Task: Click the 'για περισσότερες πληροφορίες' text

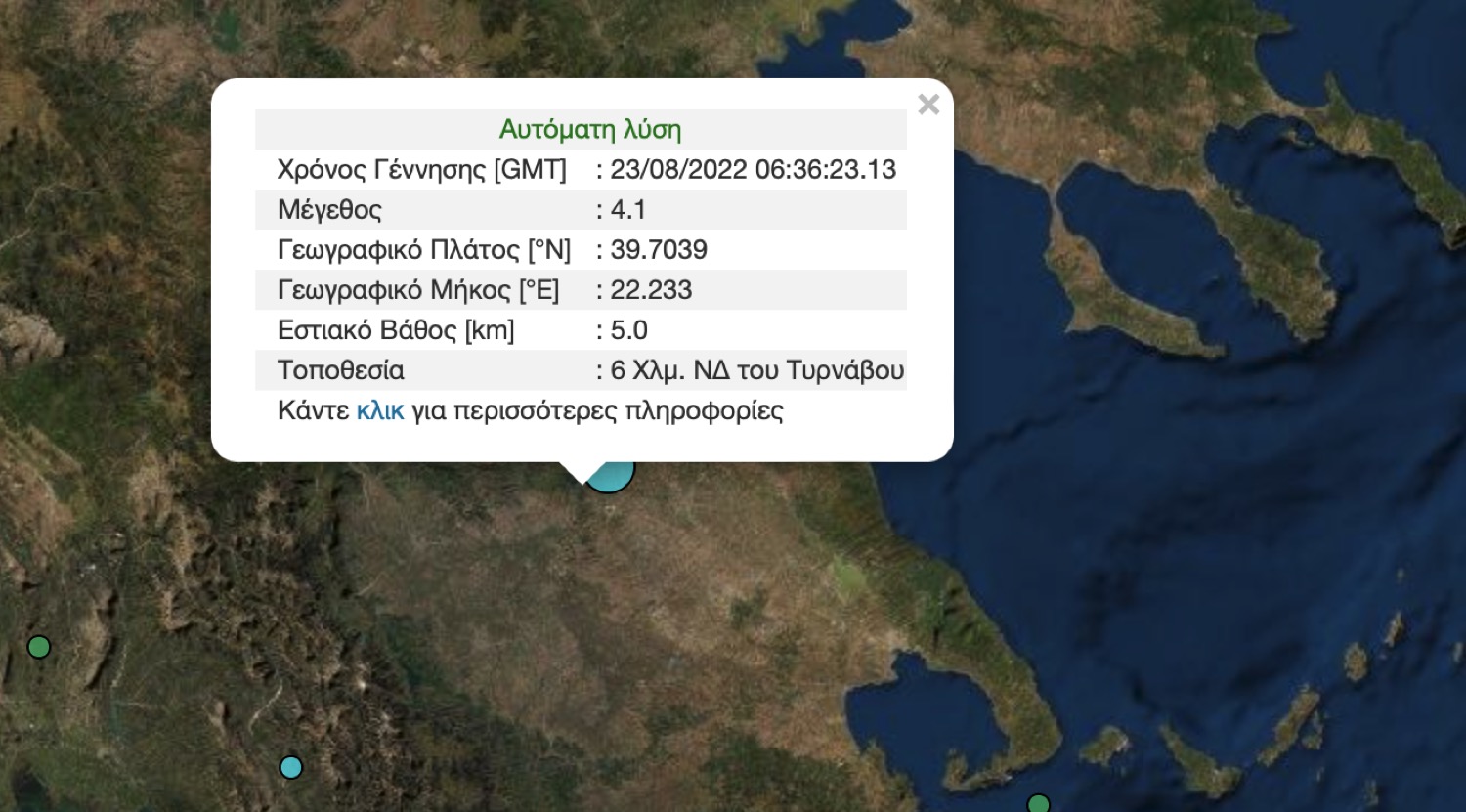Action: point(597,410)
